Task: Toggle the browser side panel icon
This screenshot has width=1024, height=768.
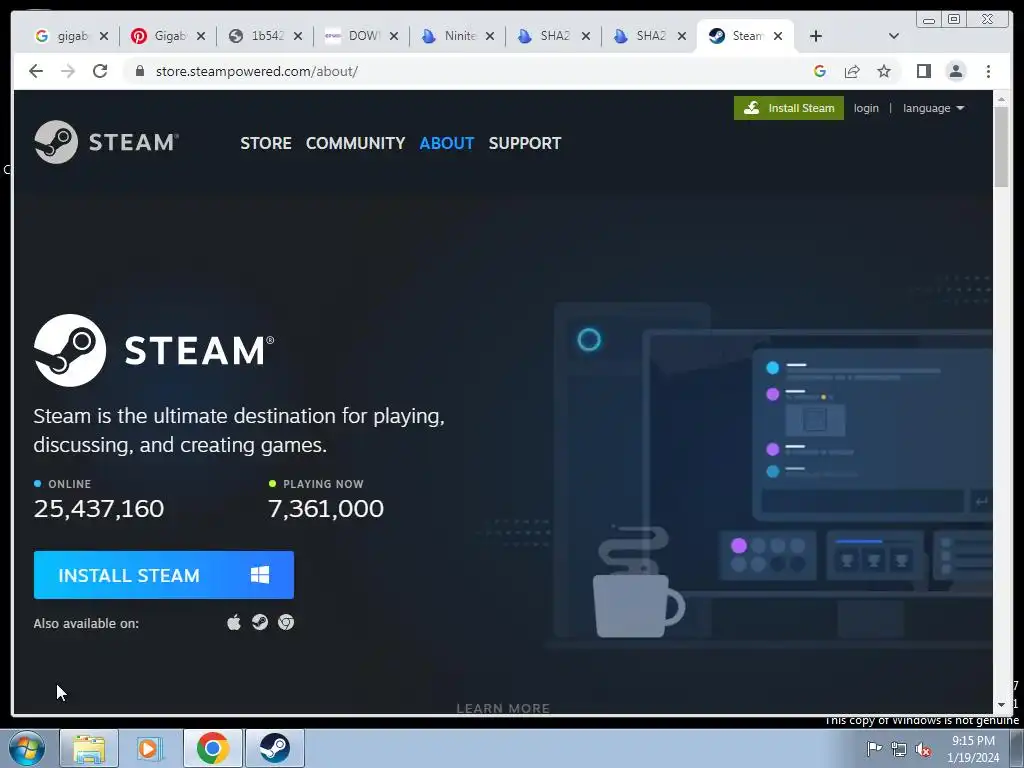Action: (923, 71)
